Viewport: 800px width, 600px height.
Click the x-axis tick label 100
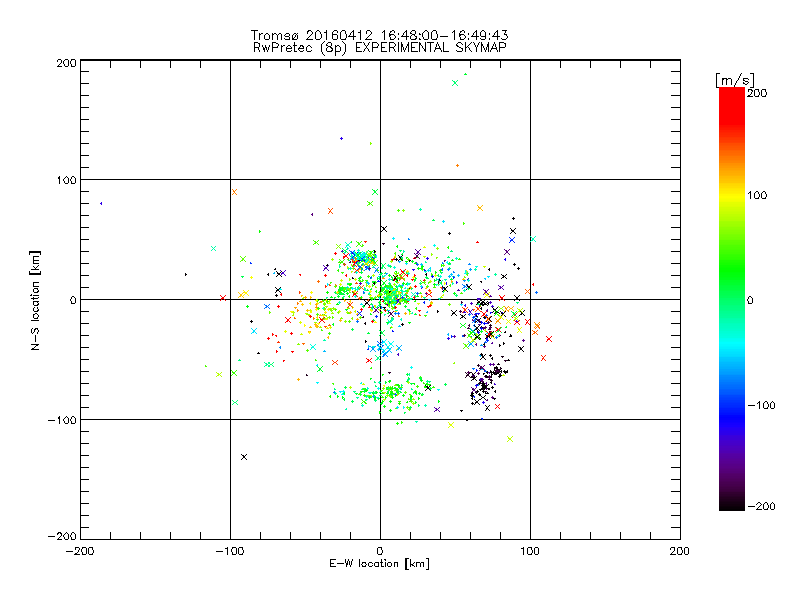pyautogui.click(x=530, y=551)
